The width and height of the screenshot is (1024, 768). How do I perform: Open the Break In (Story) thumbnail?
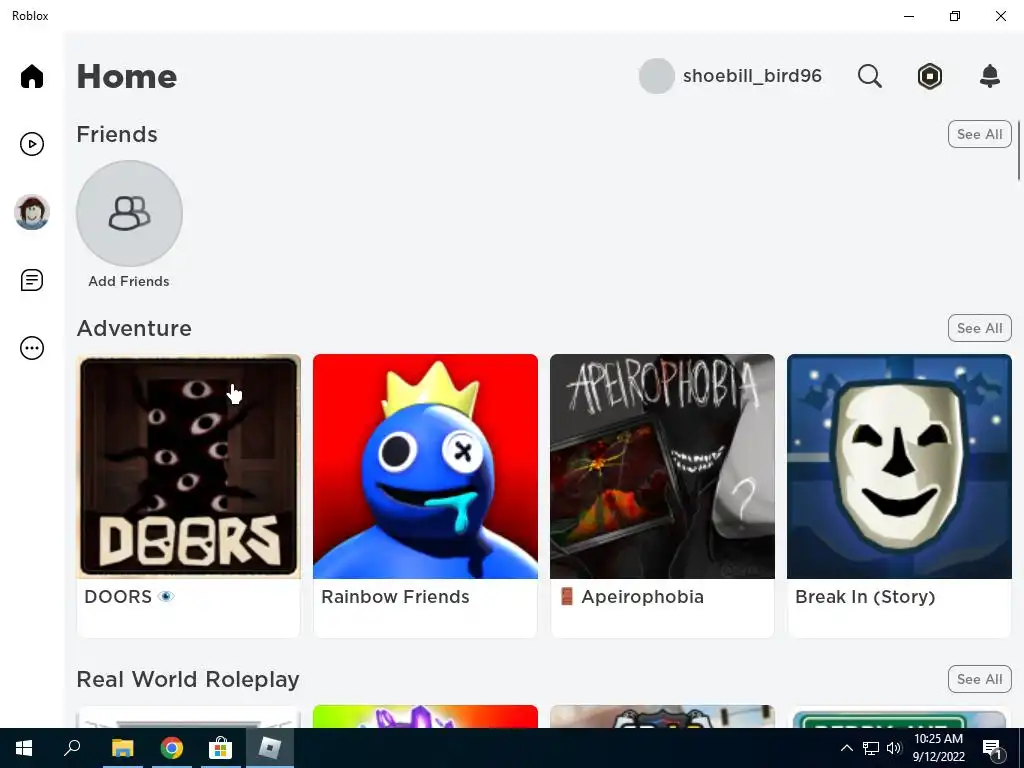(x=899, y=466)
